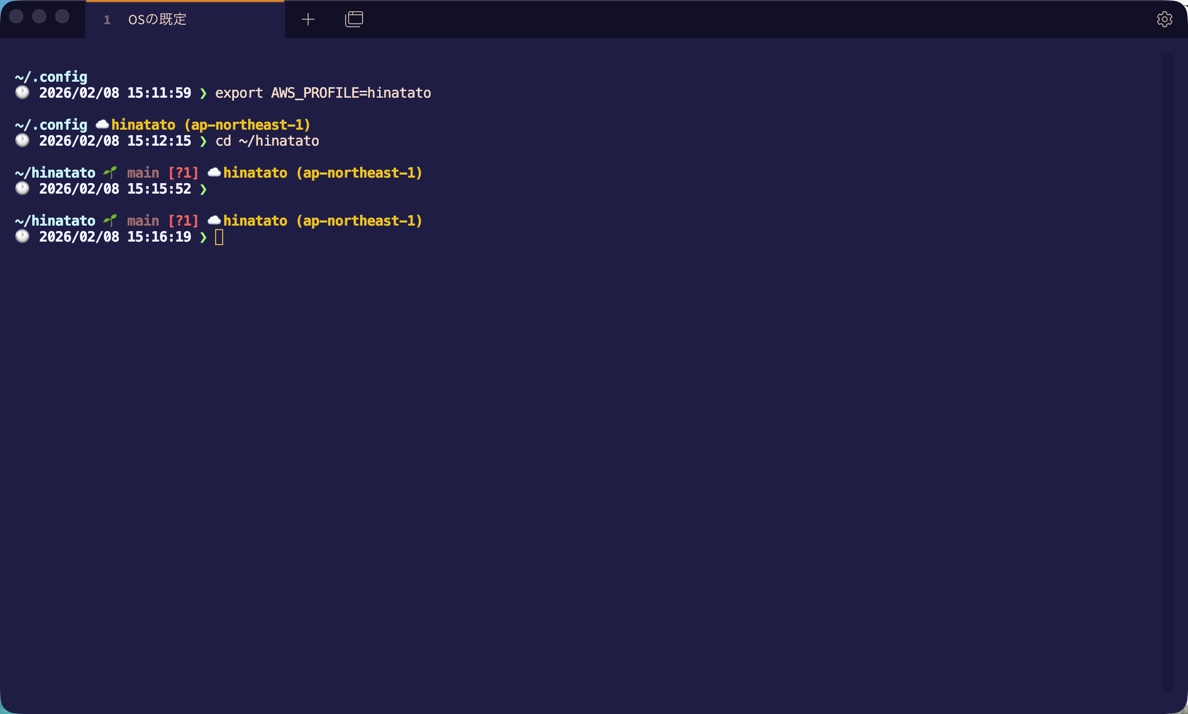Click the clock icon before 15:11:59
The height and width of the screenshot is (714, 1188).
click(22, 93)
